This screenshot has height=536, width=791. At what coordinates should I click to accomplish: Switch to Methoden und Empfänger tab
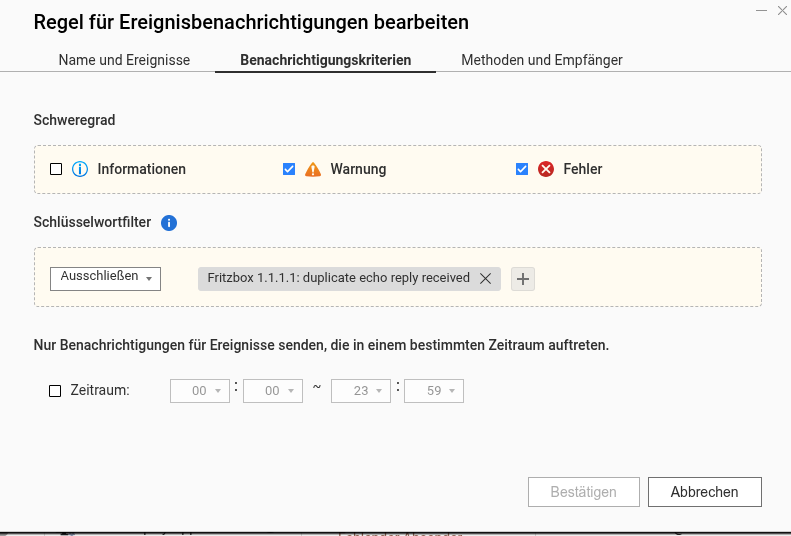(x=541, y=60)
